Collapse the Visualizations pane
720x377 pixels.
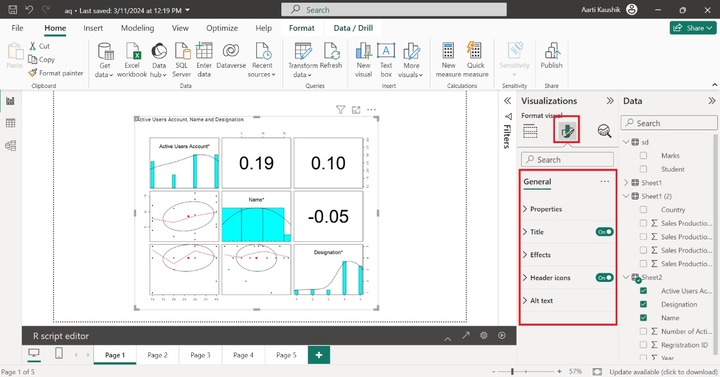click(610, 101)
